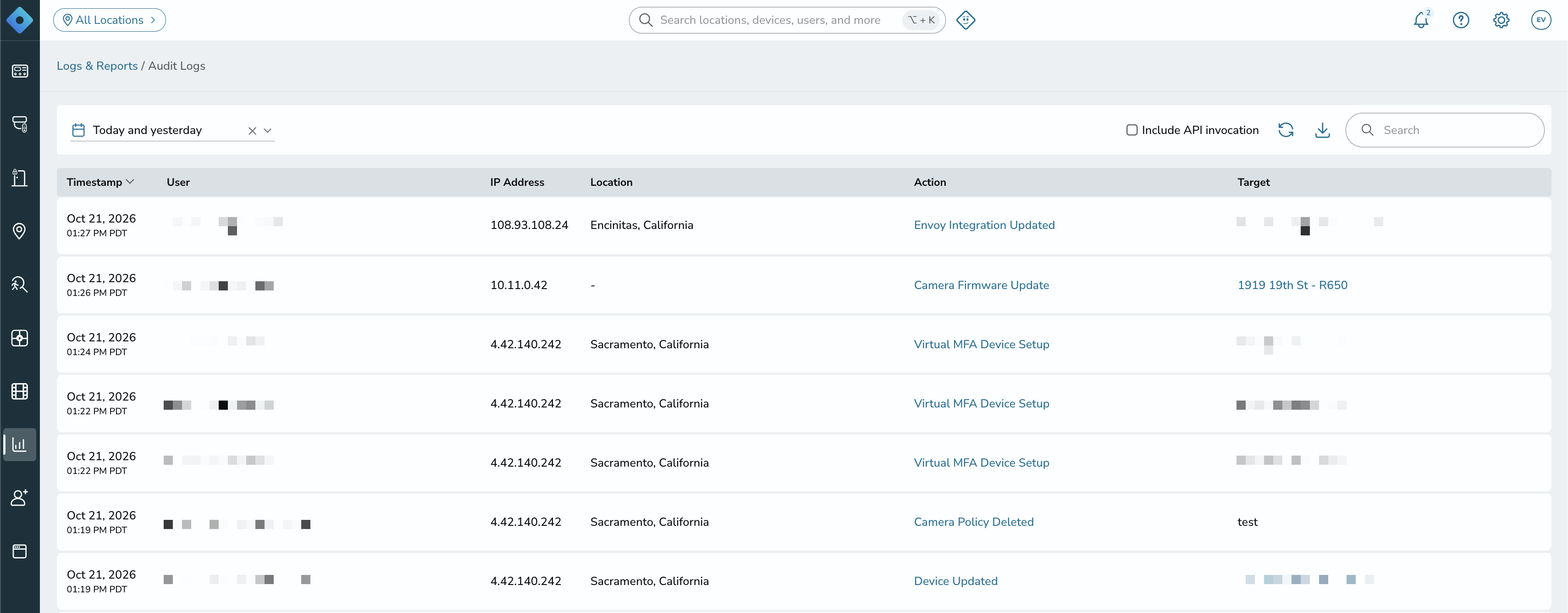Clear the Today and yesterday filter

(x=252, y=130)
